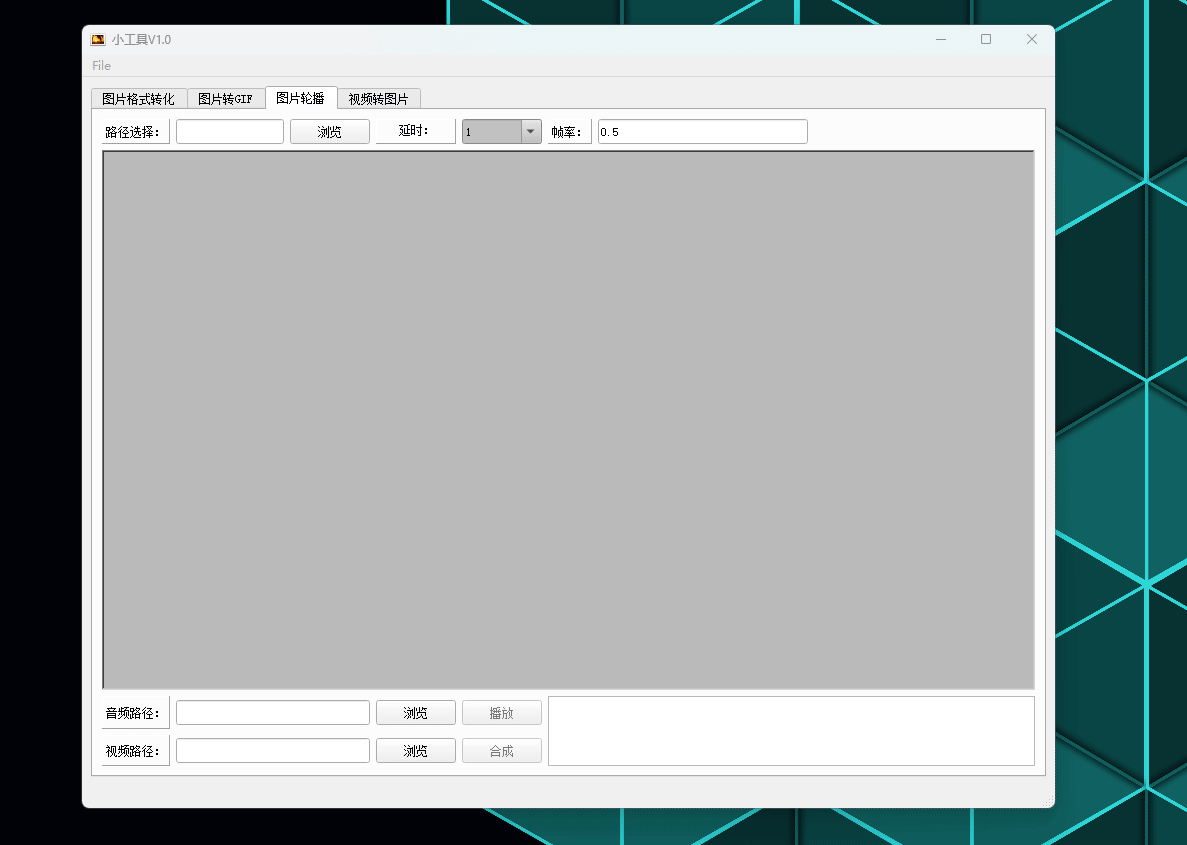Maximize the 小工具V1.0 window

986,39
